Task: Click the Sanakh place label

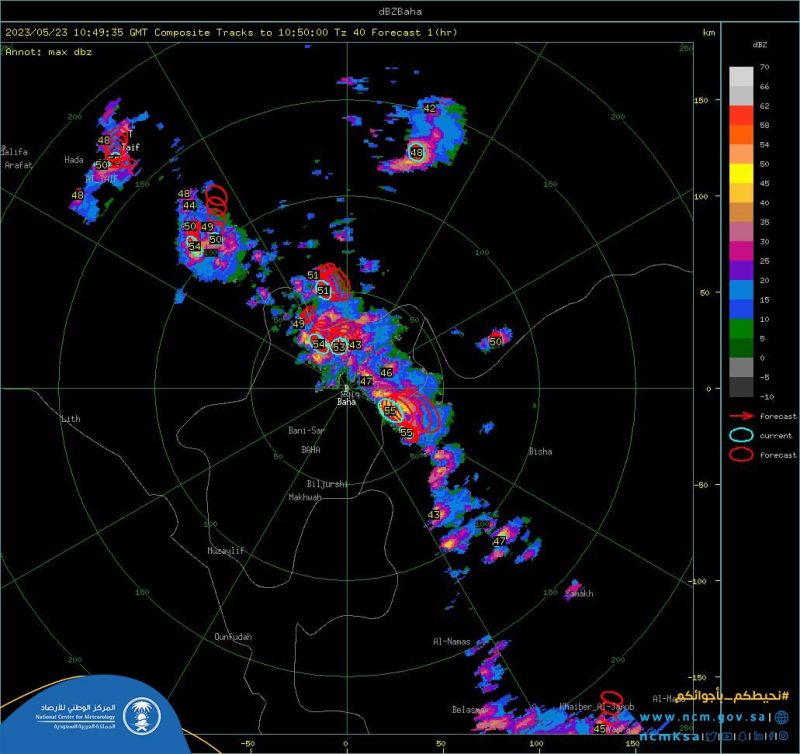Action: [x=579, y=593]
